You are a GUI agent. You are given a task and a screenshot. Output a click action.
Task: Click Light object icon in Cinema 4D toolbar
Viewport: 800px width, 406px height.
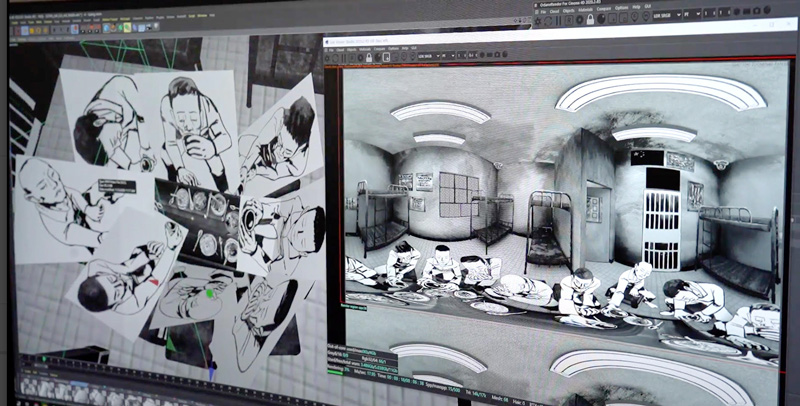click(x=156, y=27)
